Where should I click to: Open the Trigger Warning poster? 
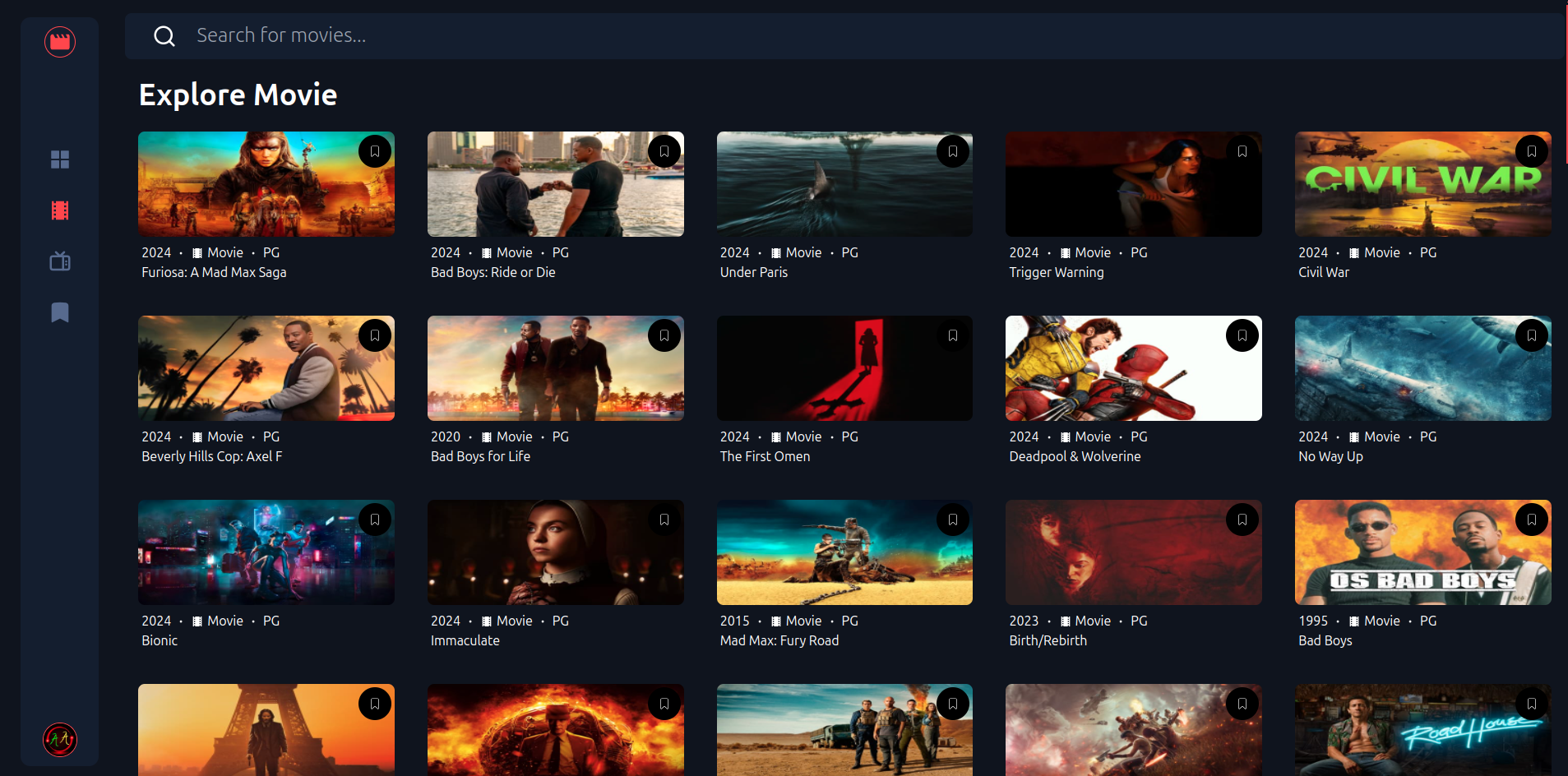coord(1134,184)
